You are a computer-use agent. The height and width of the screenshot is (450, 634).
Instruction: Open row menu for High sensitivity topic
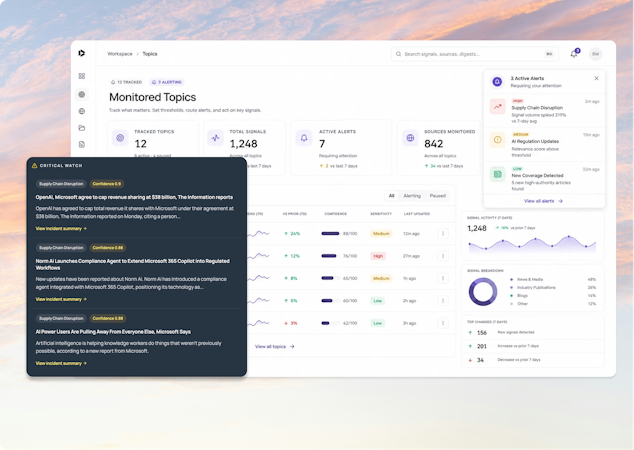click(443, 256)
